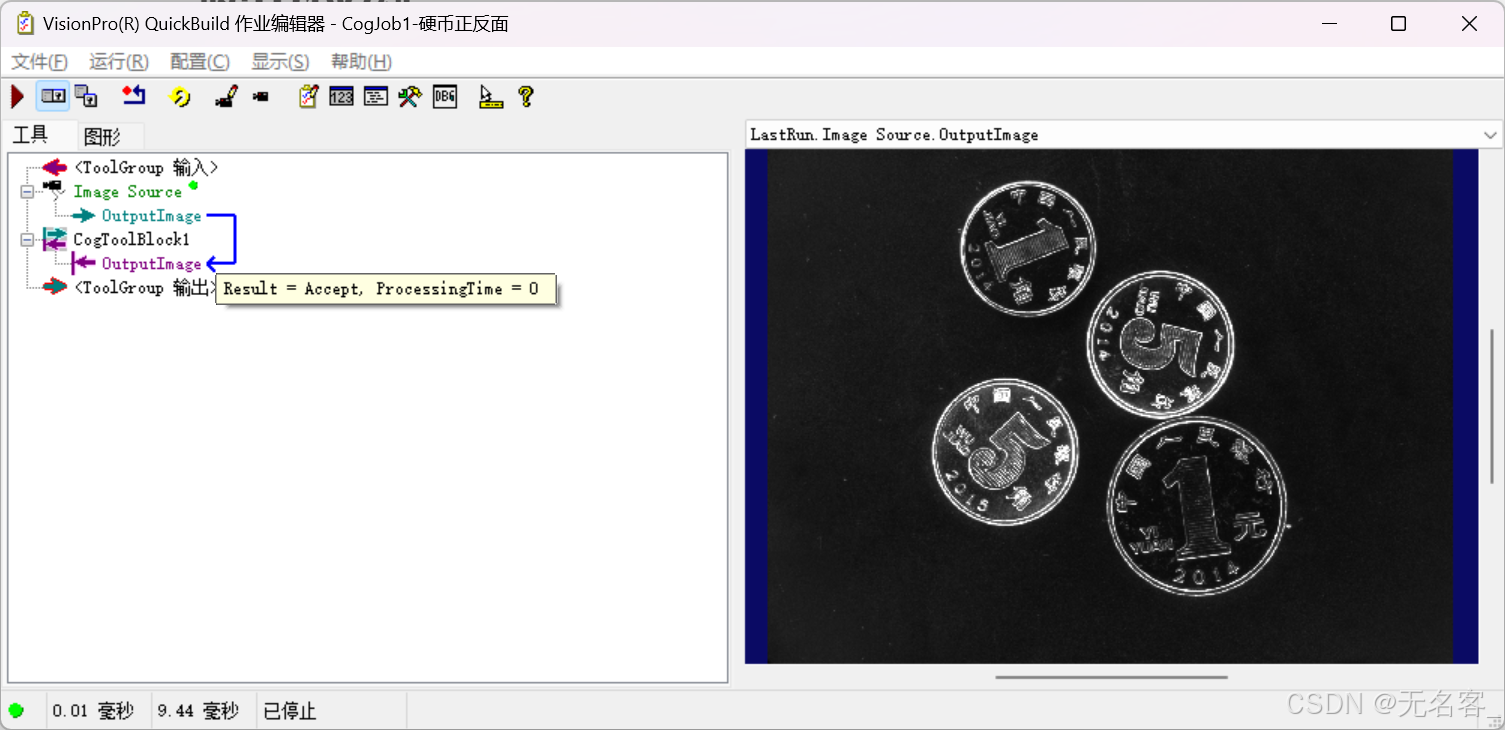Click the image display horizontal scrollbar
This screenshot has width=1505, height=730.
tap(1111, 677)
